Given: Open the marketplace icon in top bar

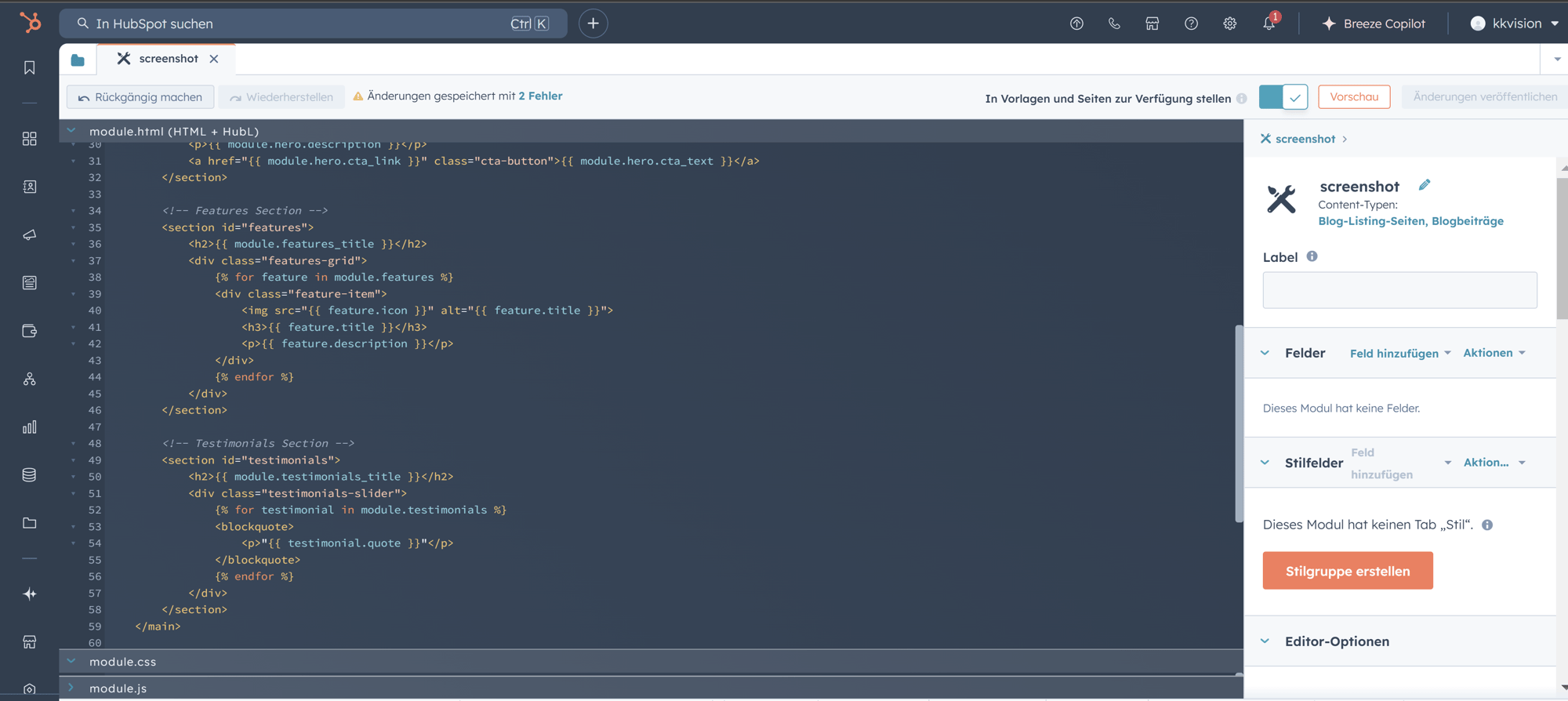Looking at the screenshot, I should pos(1152,24).
